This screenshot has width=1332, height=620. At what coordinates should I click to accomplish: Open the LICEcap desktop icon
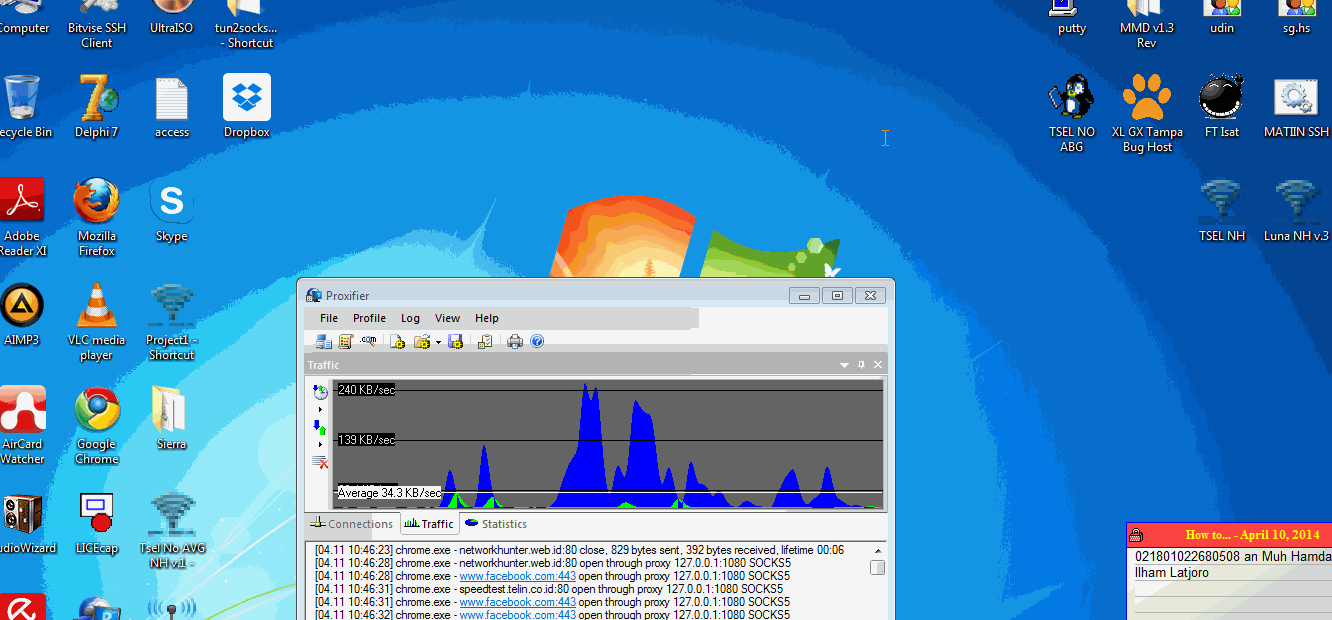coord(97,522)
